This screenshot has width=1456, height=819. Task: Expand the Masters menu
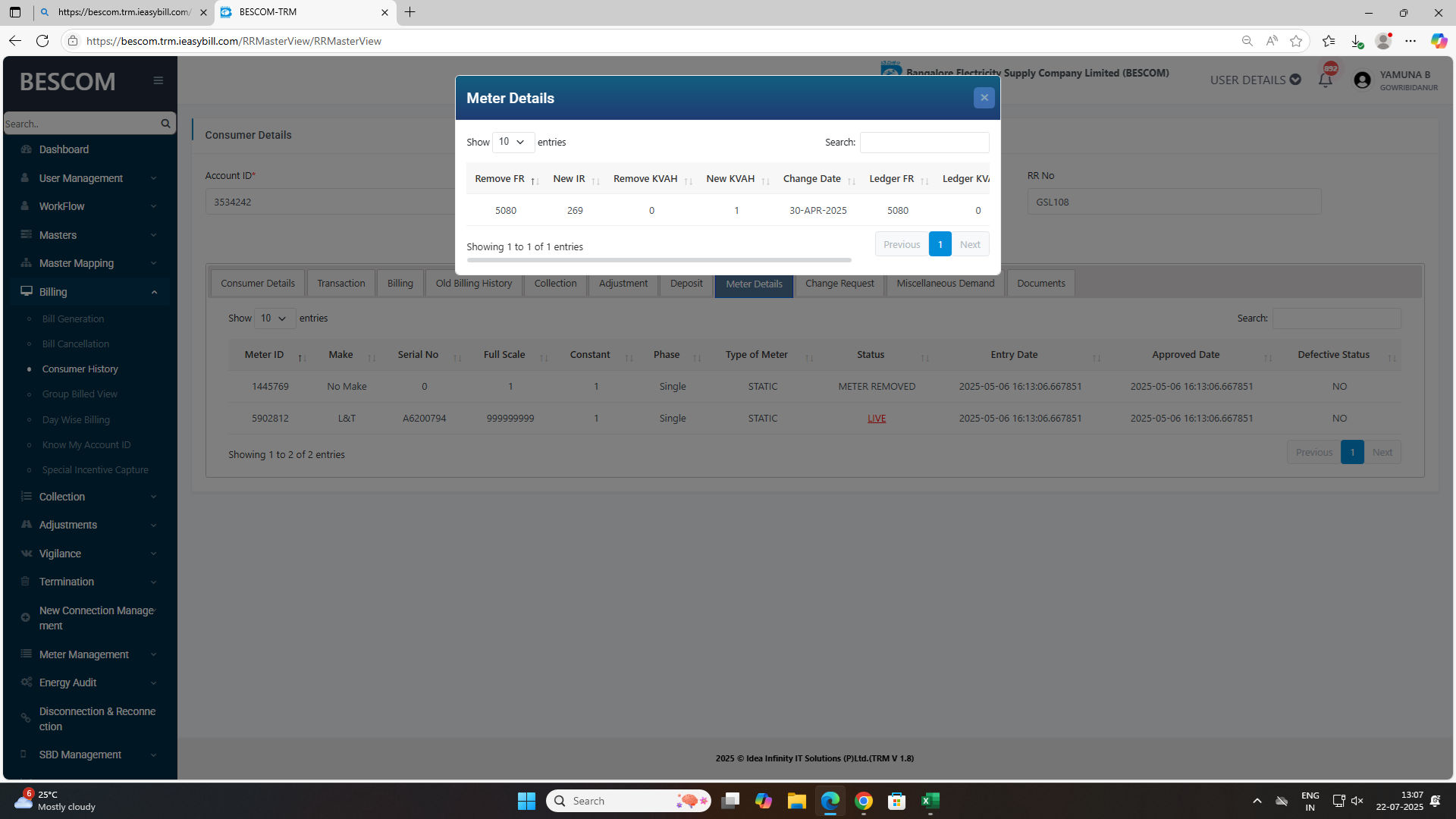click(89, 235)
